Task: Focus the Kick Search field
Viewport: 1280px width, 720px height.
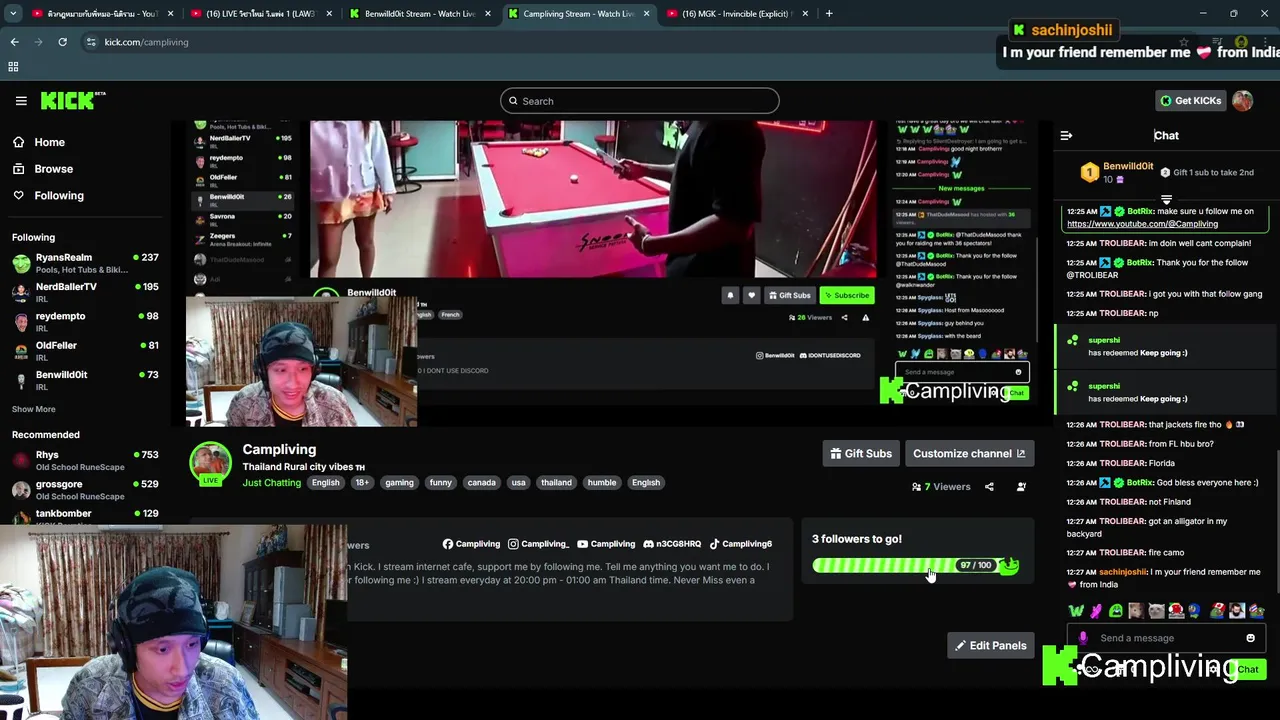Action: (x=640, y=101)
